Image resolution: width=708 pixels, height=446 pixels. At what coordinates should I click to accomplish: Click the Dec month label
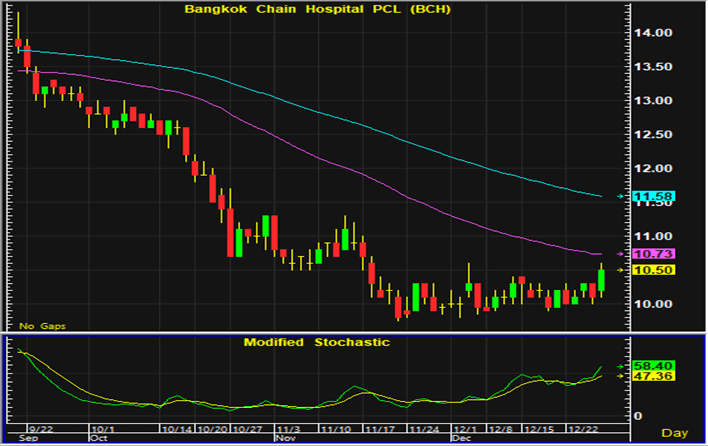tap(460, 438)
